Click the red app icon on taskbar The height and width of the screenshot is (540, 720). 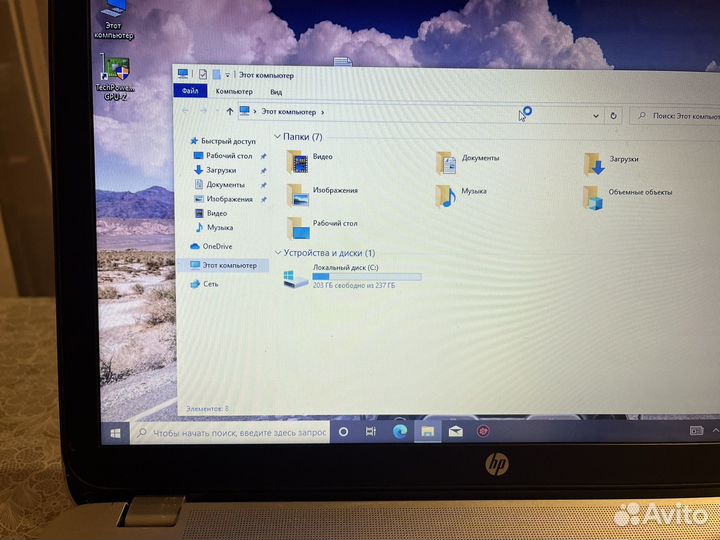tap(483, 432)
